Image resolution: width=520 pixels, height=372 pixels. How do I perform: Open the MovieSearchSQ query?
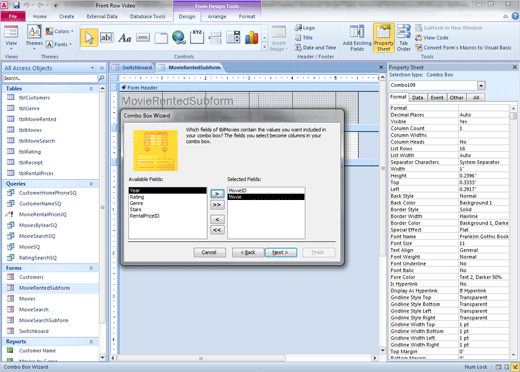pyautogui.click(x=37, y=236)
